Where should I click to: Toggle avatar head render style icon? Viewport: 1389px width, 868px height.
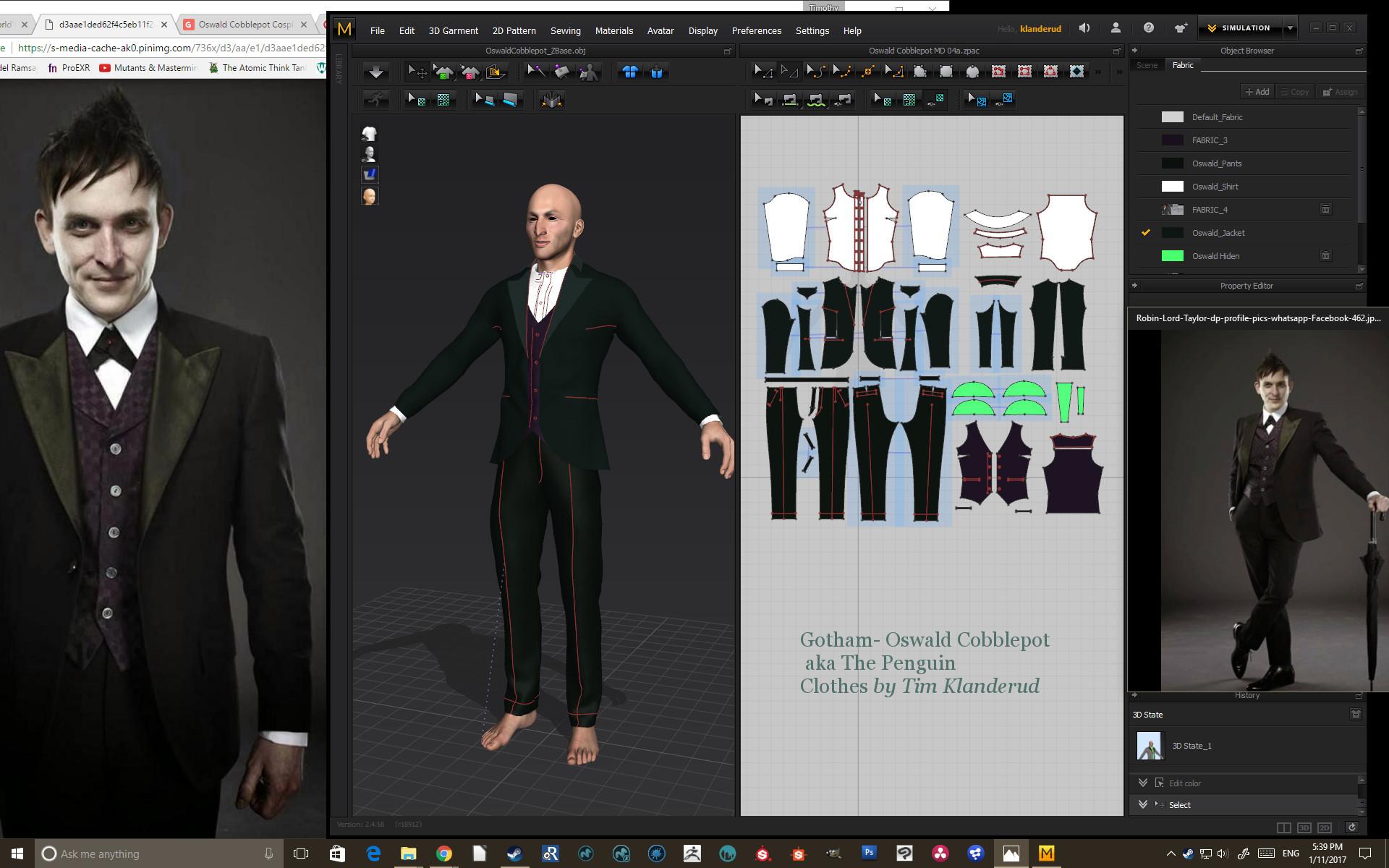pyautogui.click(x=370, y=196)
